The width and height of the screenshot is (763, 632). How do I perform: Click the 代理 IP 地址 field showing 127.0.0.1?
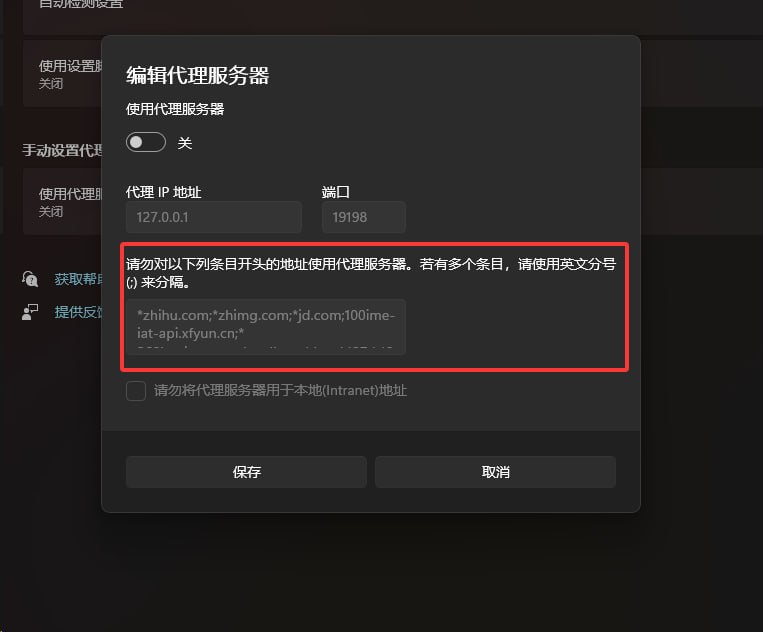tap(214, 217)
